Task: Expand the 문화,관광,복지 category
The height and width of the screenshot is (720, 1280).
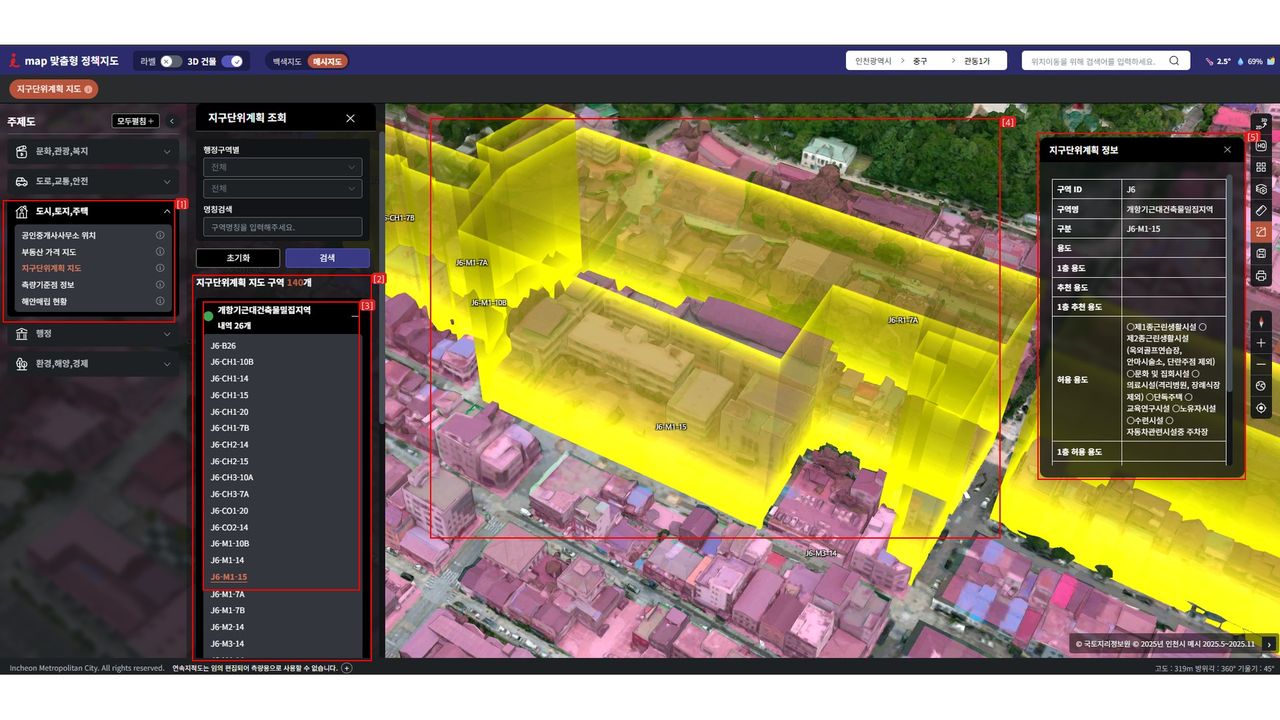Action: (x=92, y=152)
